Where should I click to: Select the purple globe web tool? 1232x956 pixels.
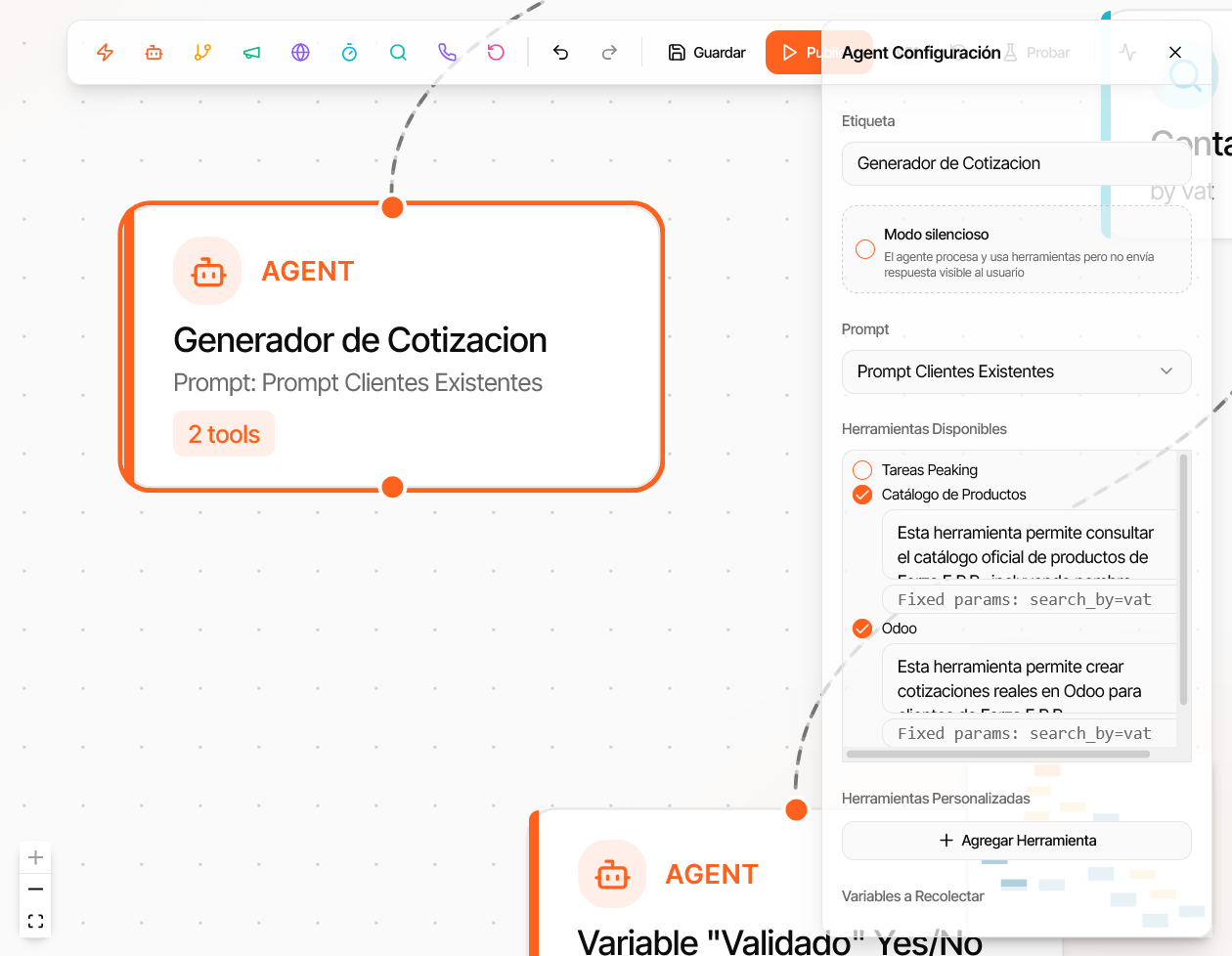(x=301, y=53)
